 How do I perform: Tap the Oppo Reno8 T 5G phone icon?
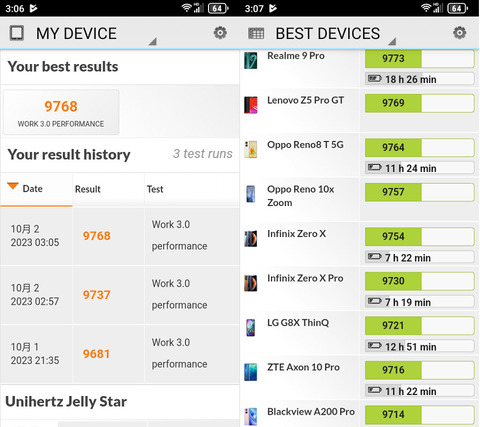point(250,149)
